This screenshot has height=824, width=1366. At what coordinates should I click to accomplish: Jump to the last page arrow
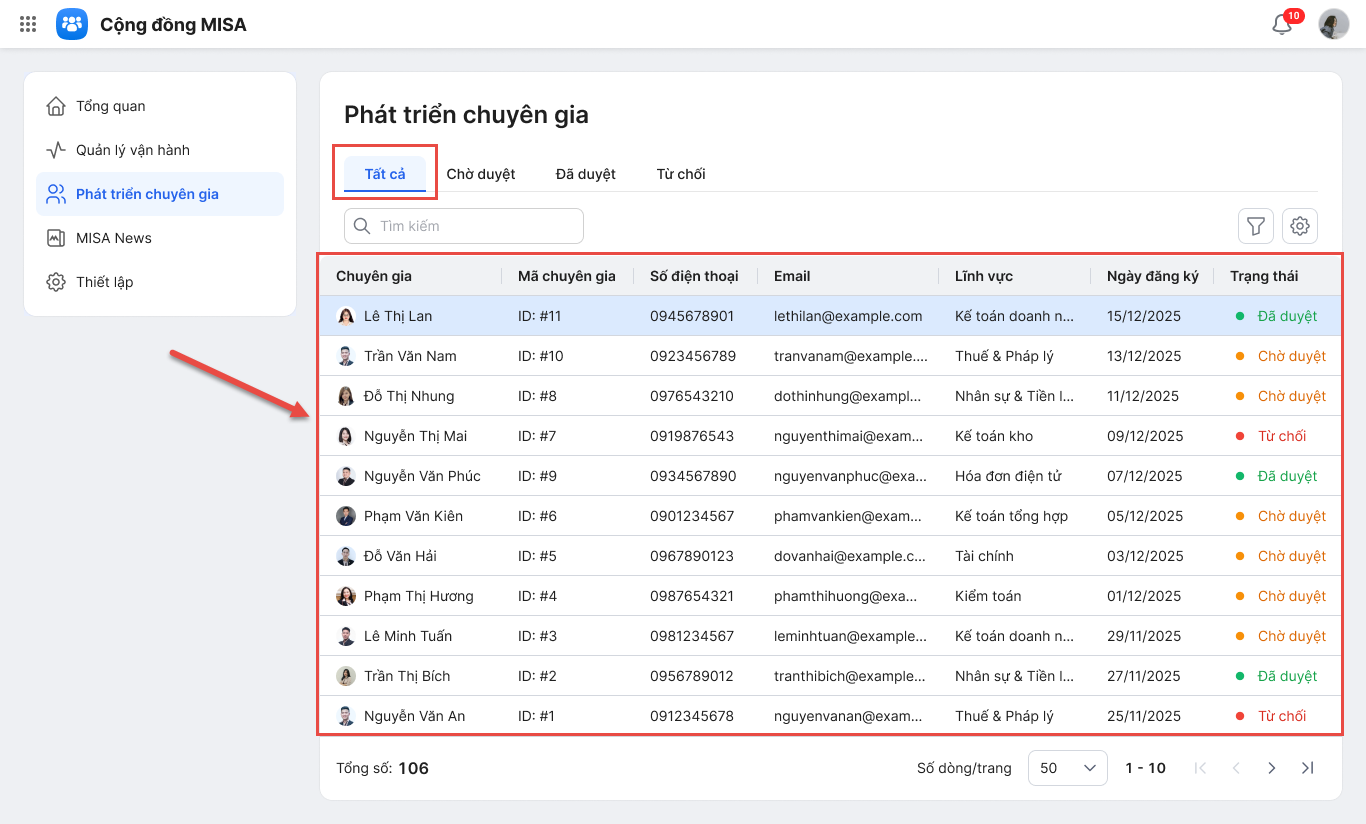tap(1306, 768)
